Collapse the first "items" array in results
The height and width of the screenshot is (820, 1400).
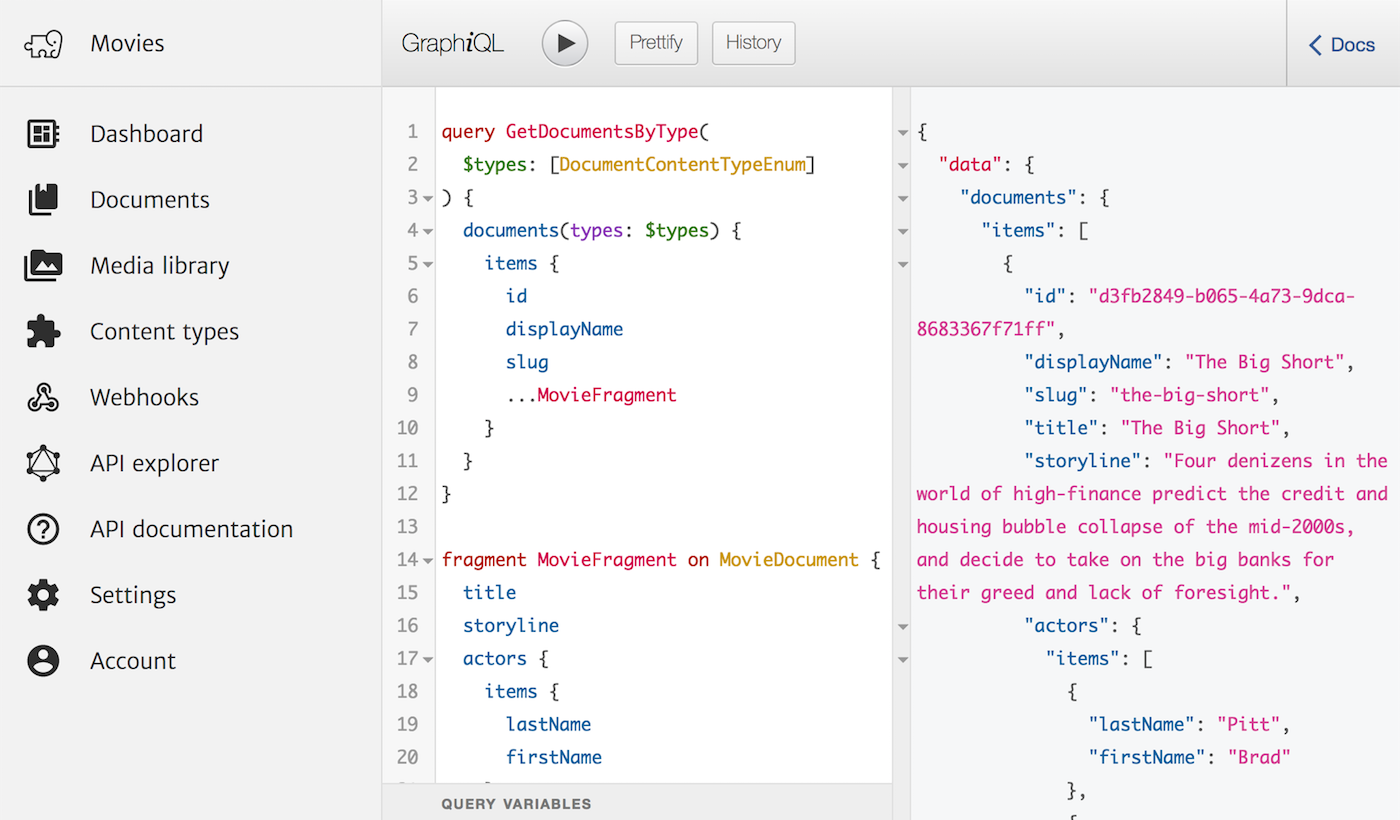click(903, 231)
